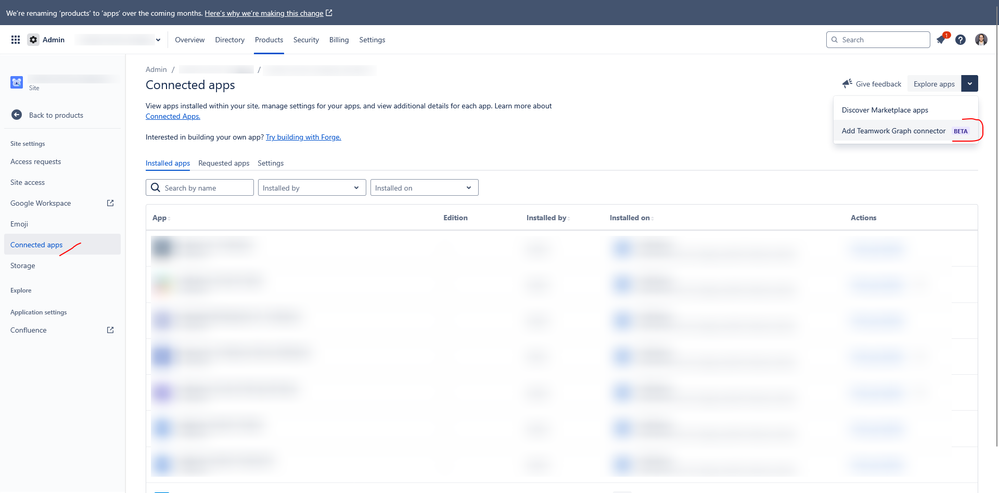Click the Search by name field
This screenshot has width=999, height=493.
(x=200, y=188)
